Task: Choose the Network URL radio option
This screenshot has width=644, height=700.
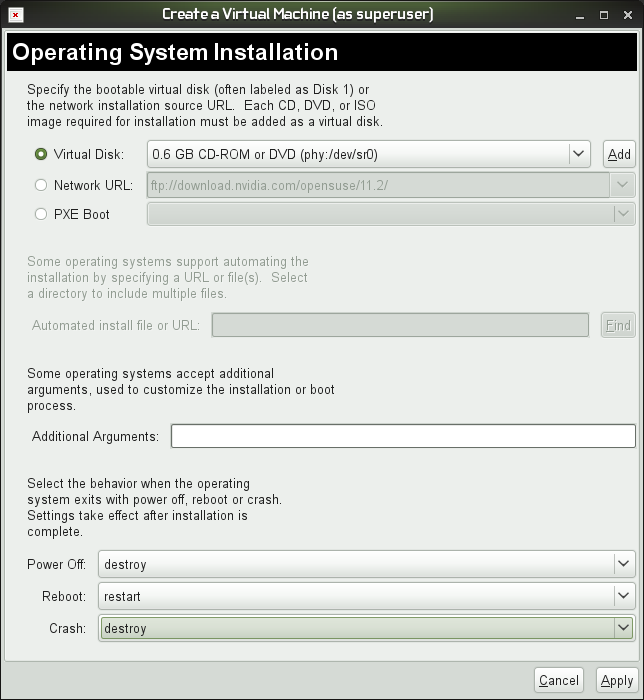Action: (41, 185)
